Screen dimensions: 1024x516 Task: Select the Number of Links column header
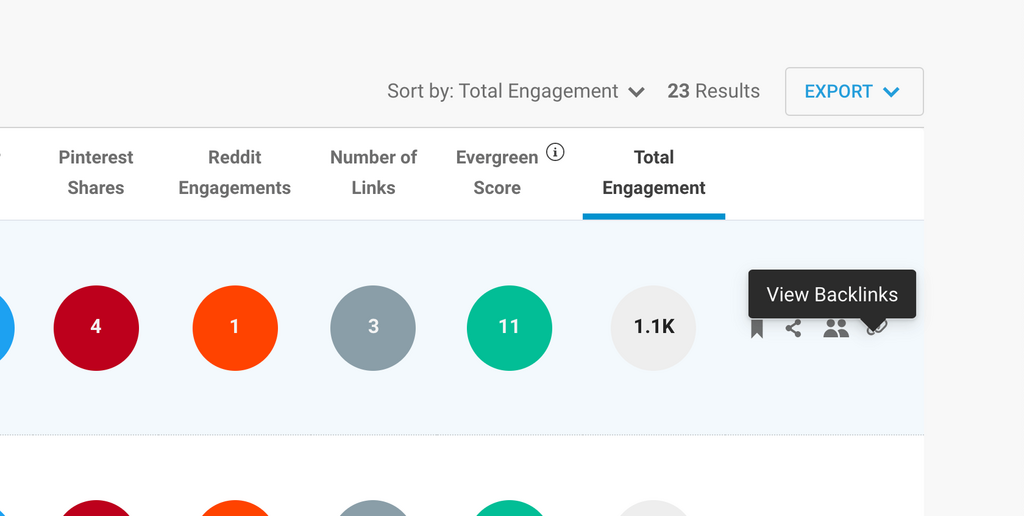tap(373, 172)
